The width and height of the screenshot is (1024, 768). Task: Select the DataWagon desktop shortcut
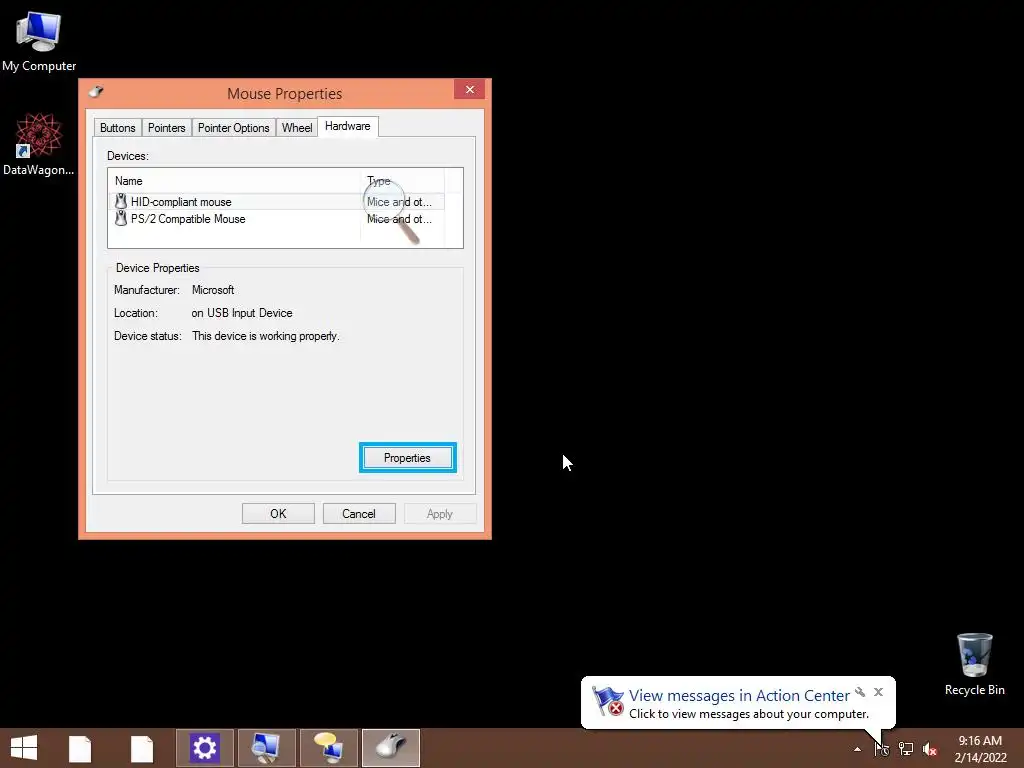(x=39, y=144)
